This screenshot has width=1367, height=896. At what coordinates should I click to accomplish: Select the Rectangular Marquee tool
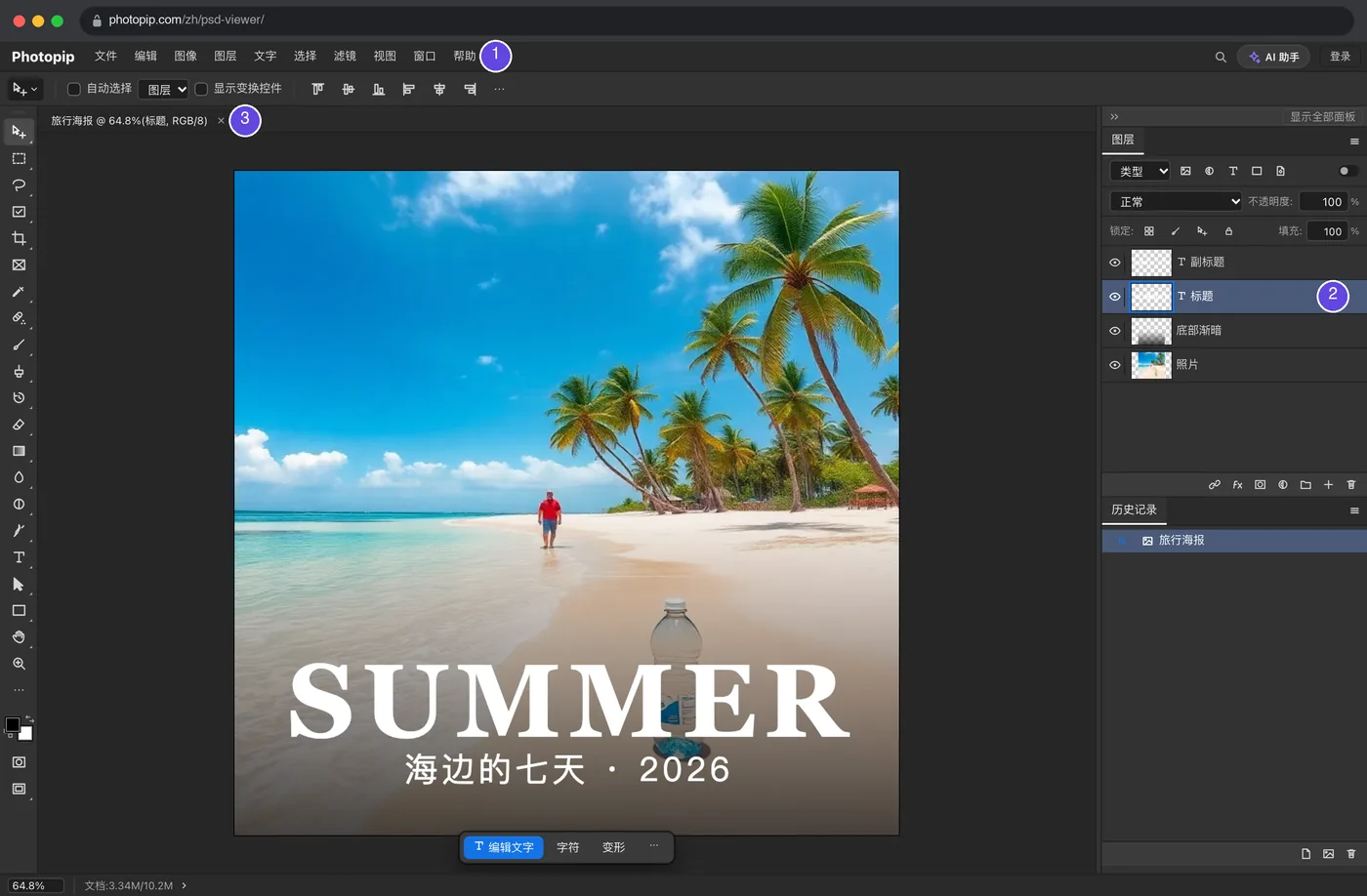point(19,158)
